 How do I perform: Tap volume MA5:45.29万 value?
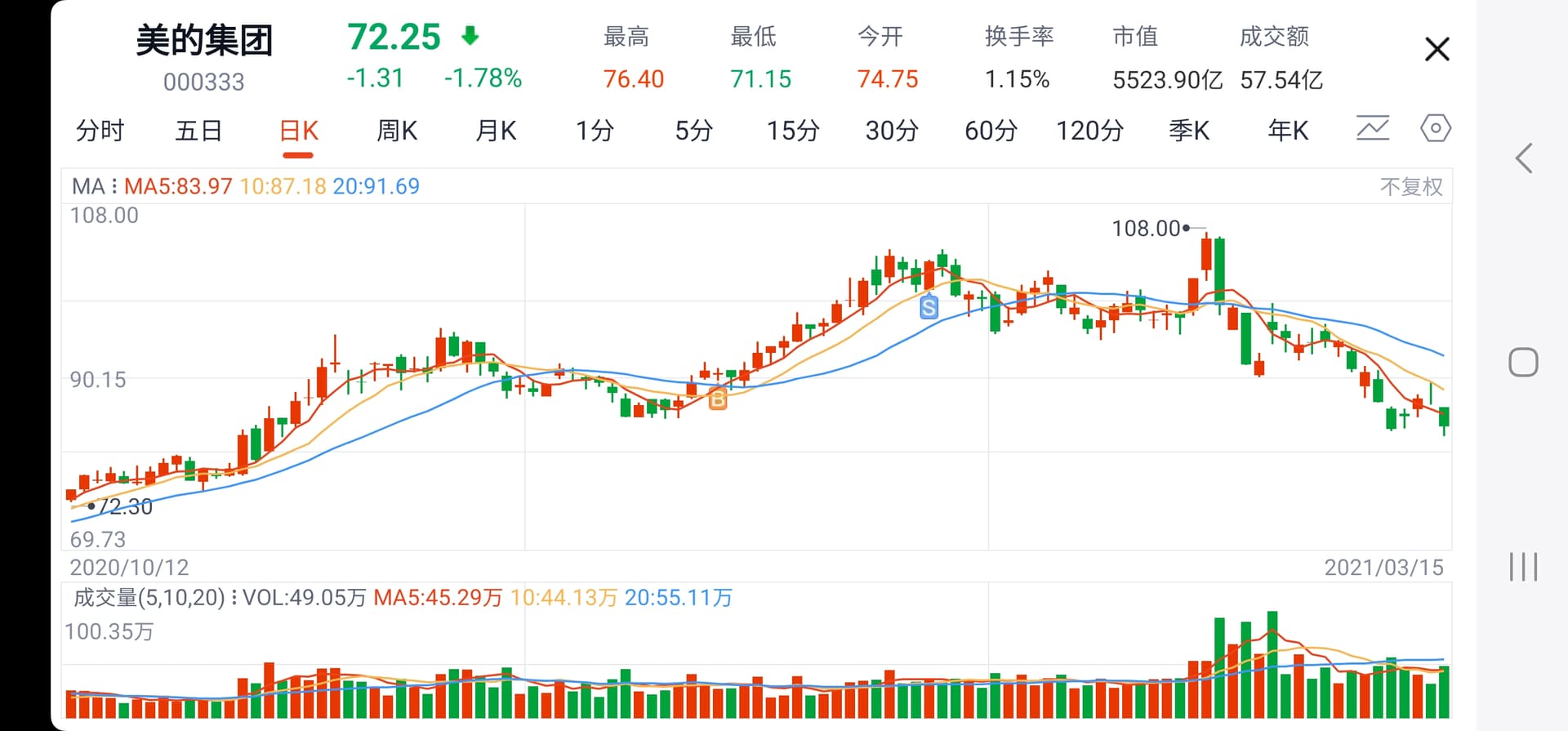point(438,598)
